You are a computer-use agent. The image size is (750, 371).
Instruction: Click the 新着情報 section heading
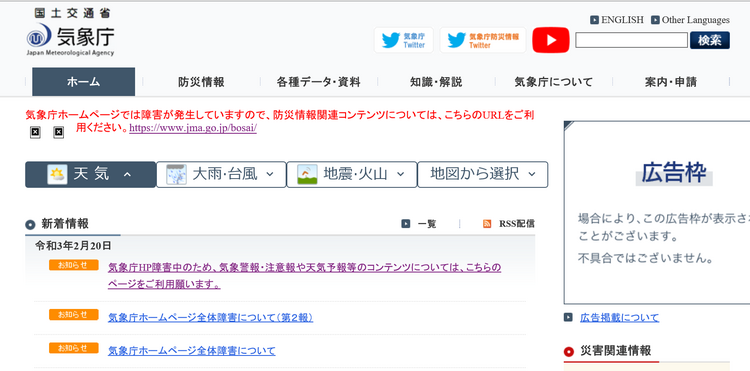click(x=65, y=224)
